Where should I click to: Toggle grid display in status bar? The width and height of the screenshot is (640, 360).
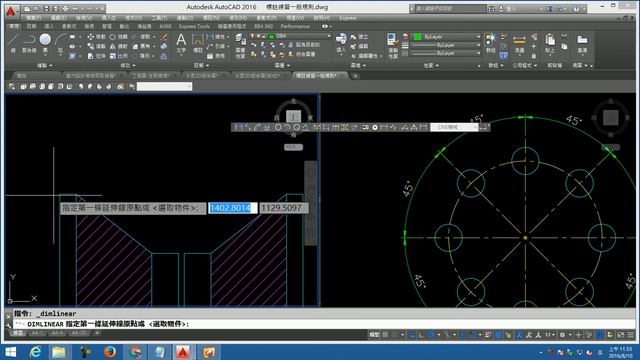pos(385,335)
